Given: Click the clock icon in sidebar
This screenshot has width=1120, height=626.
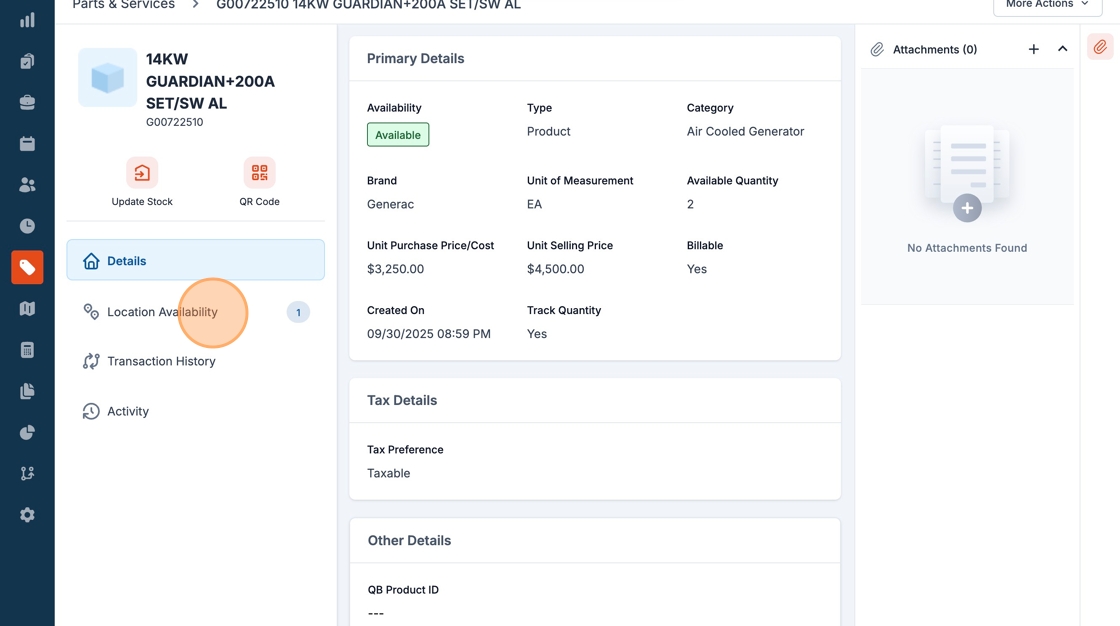Looking at the screenshot, I should (x=27, y=226).
